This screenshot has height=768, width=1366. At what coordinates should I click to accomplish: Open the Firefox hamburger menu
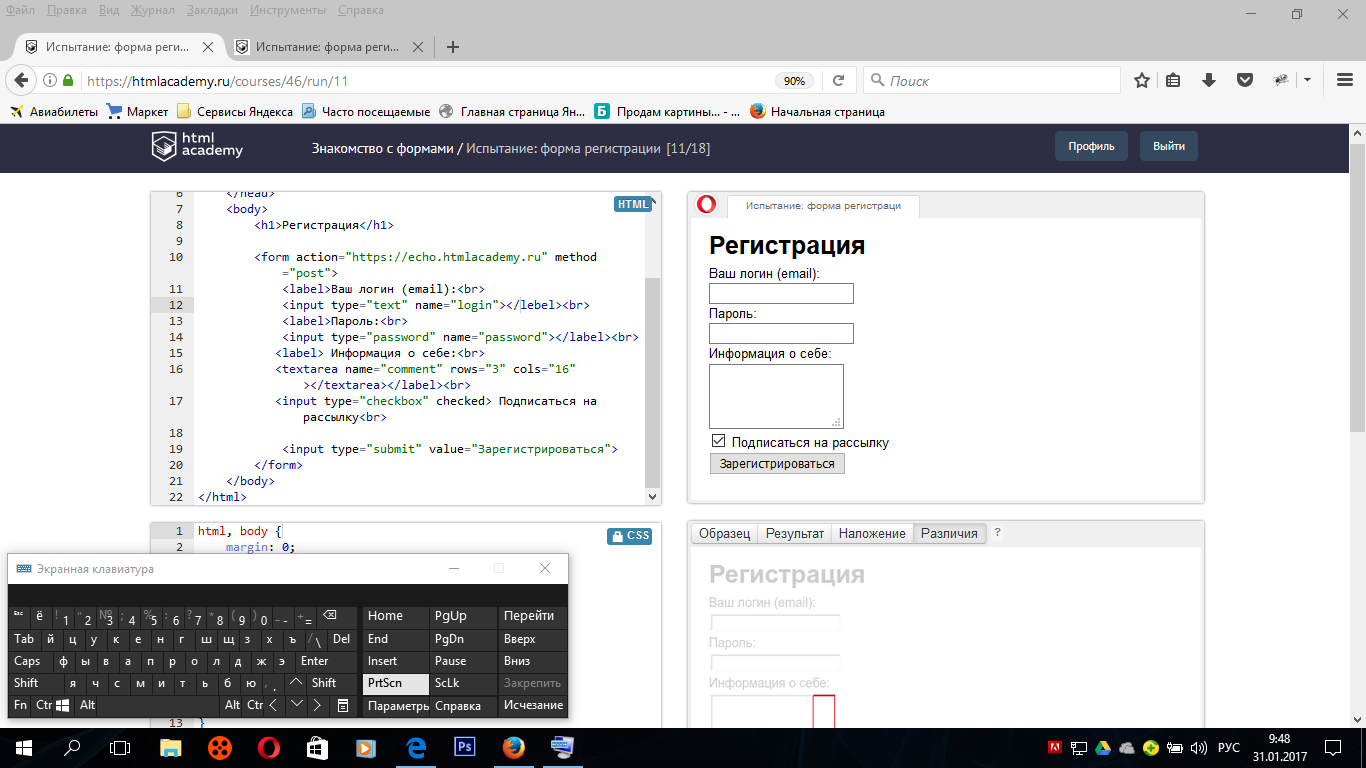pyautogui.click(x=1345, y=81)
